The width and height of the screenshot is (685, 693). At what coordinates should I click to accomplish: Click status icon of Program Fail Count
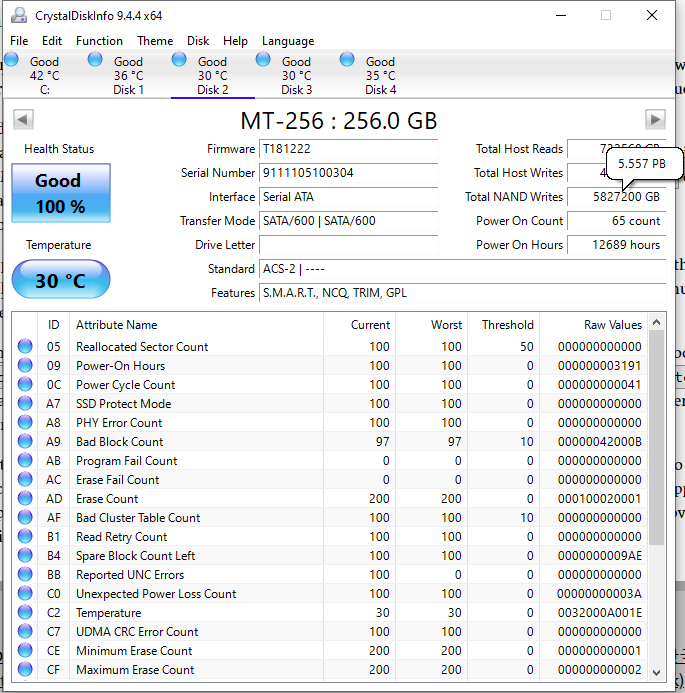click(x=25, y=460)
